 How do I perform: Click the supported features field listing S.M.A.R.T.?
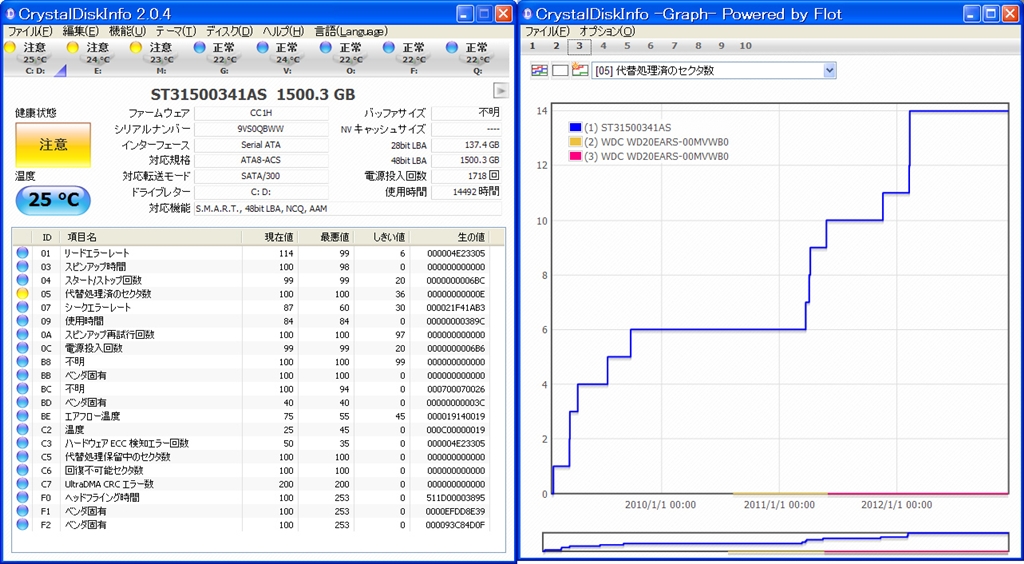[347, 208]
